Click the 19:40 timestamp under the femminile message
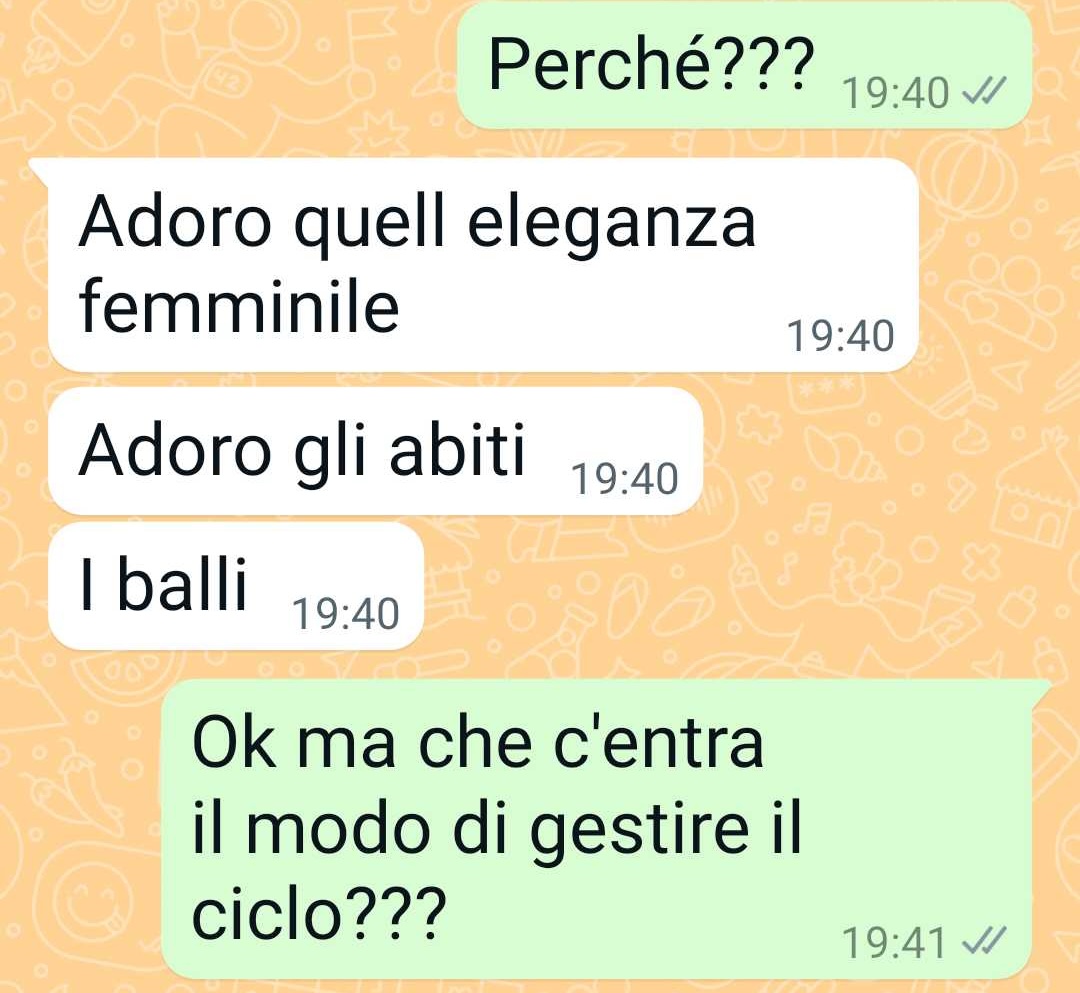 [840, 335]
